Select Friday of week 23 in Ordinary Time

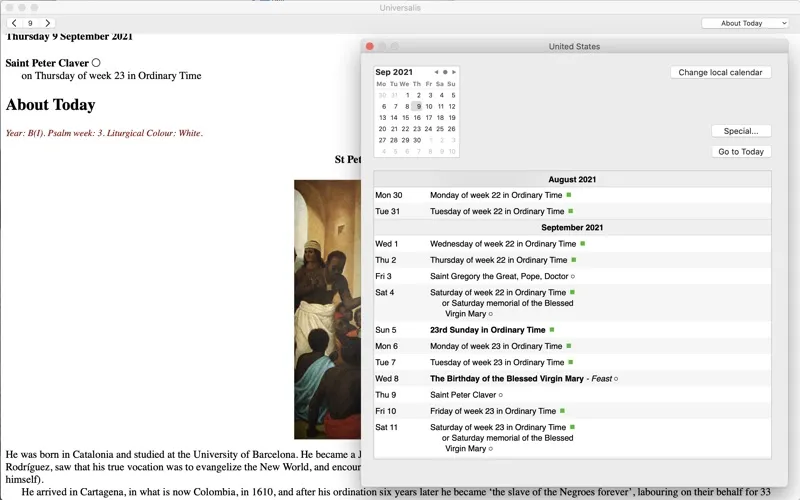click(493, 411)
